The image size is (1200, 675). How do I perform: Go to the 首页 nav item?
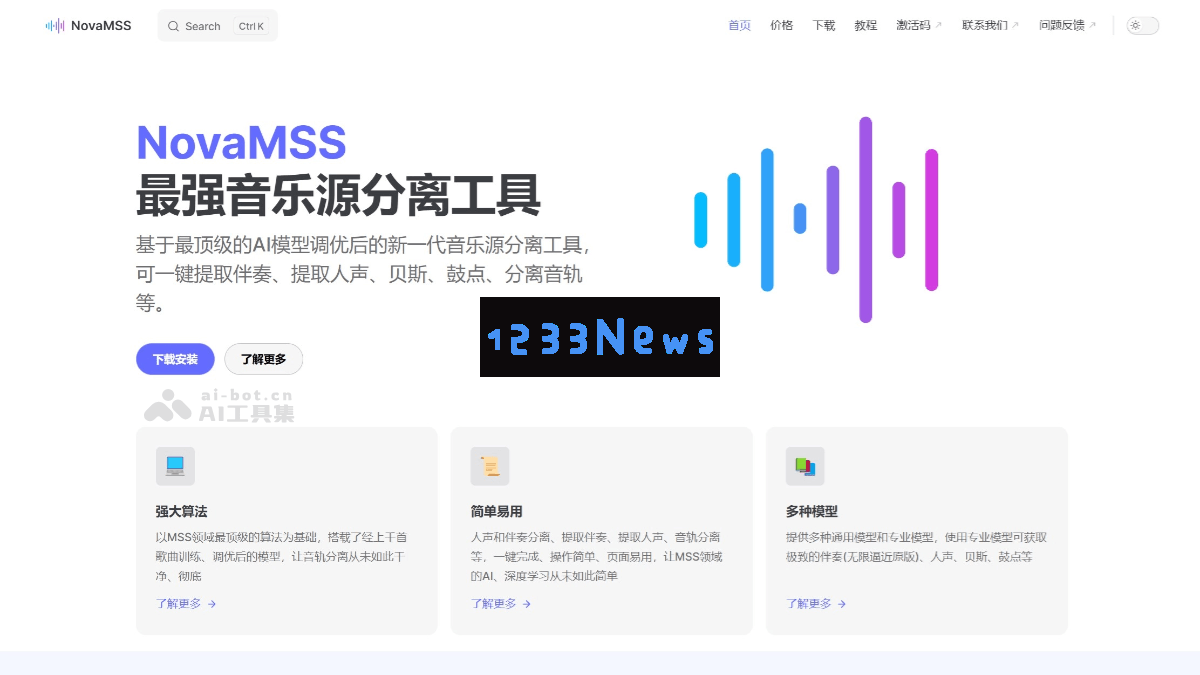coord(740,26)
